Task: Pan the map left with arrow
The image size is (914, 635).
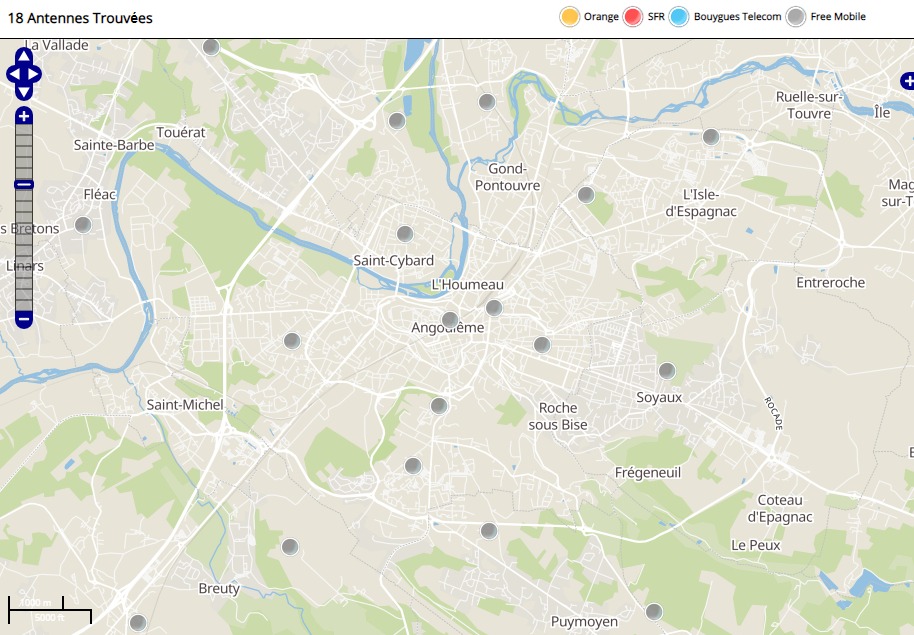Action: (12, 74)
